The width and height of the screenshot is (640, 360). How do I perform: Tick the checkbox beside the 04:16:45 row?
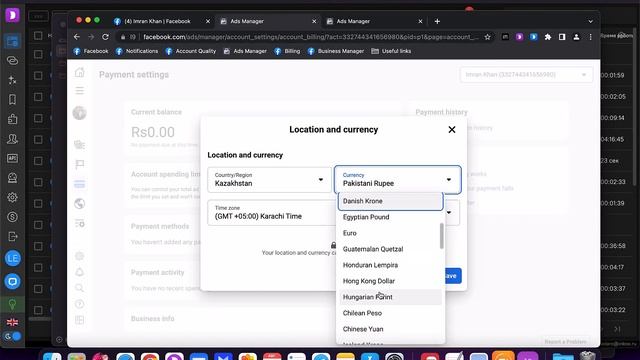(x=38, y=140)
